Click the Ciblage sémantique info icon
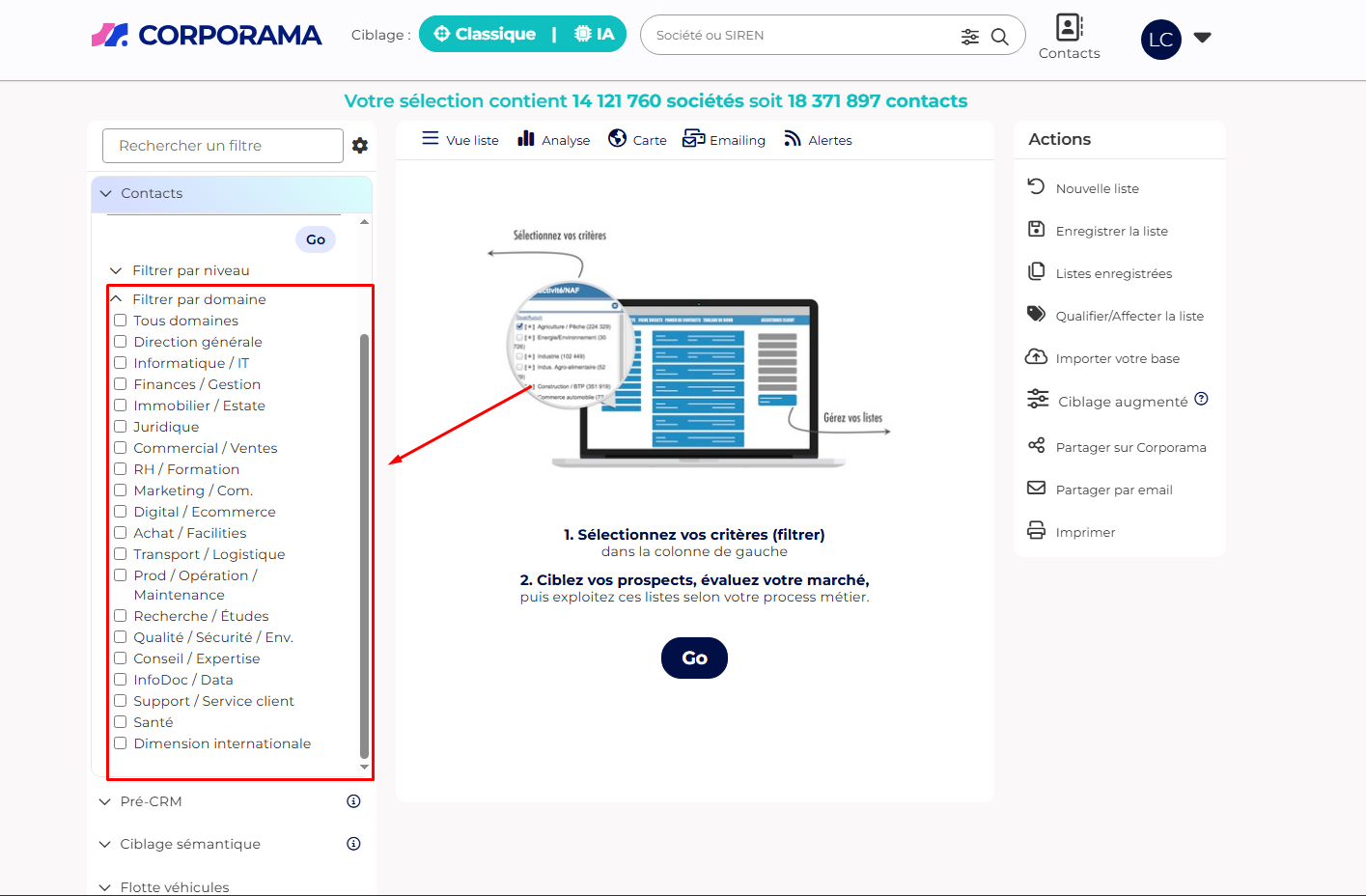 [353, 844]
